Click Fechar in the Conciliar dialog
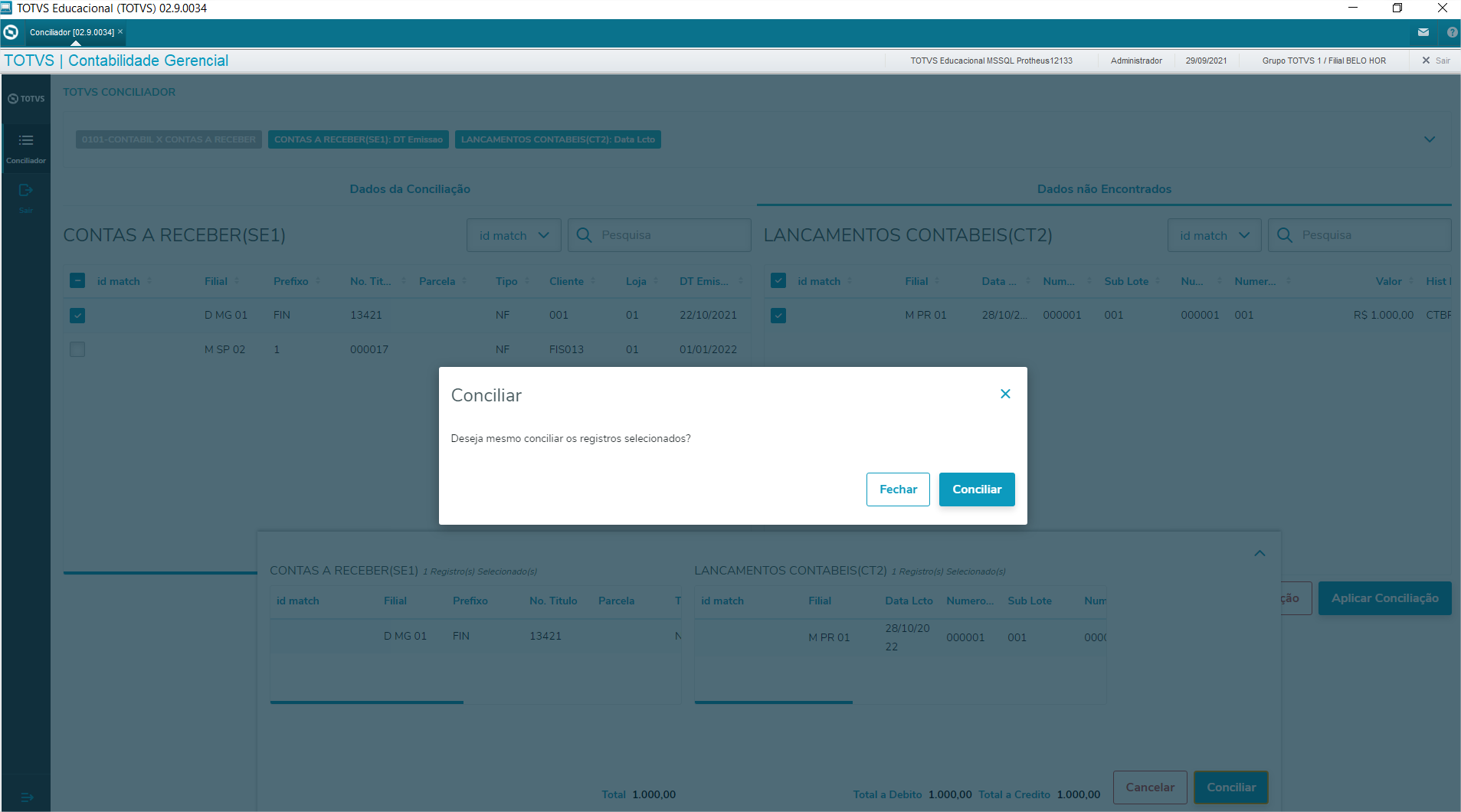Viewport: 1461px width, 812px height. pos(898,489)
